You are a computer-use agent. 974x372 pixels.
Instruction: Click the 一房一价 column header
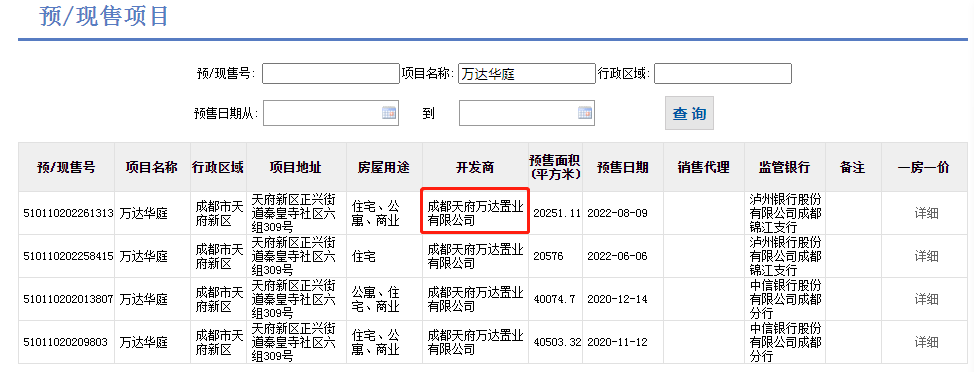point(924,167)
